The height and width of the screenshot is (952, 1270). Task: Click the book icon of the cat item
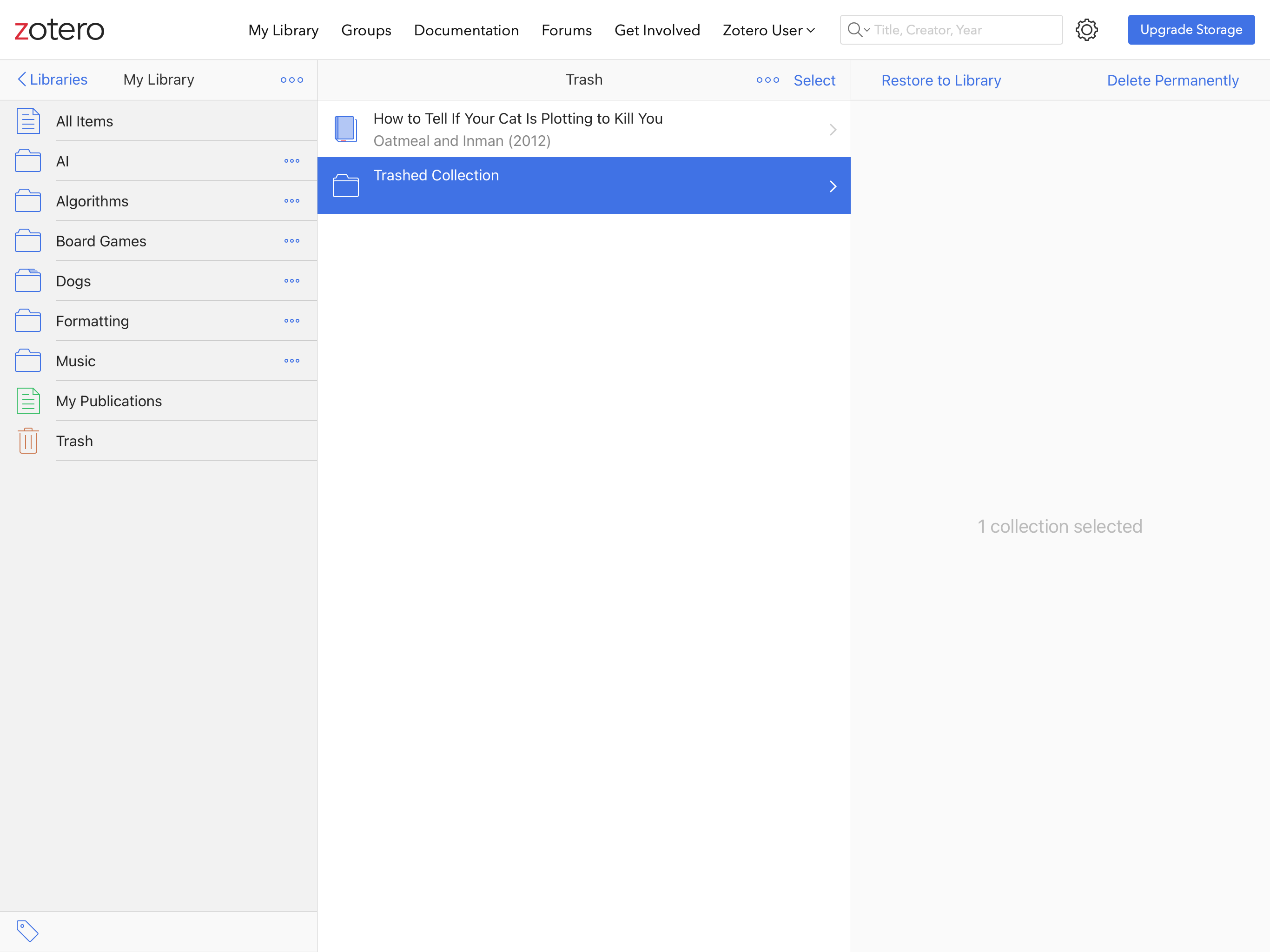coord(346,129)
